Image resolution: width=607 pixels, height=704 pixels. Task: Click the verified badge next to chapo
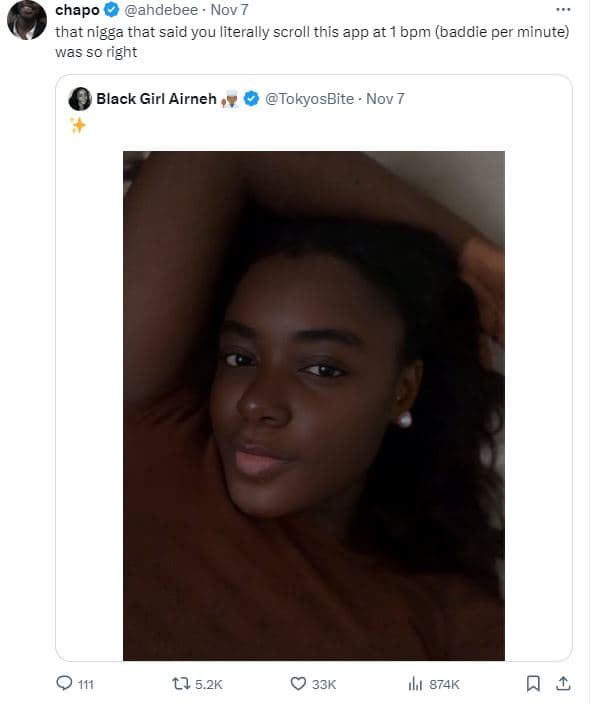[x=111, y=11]
